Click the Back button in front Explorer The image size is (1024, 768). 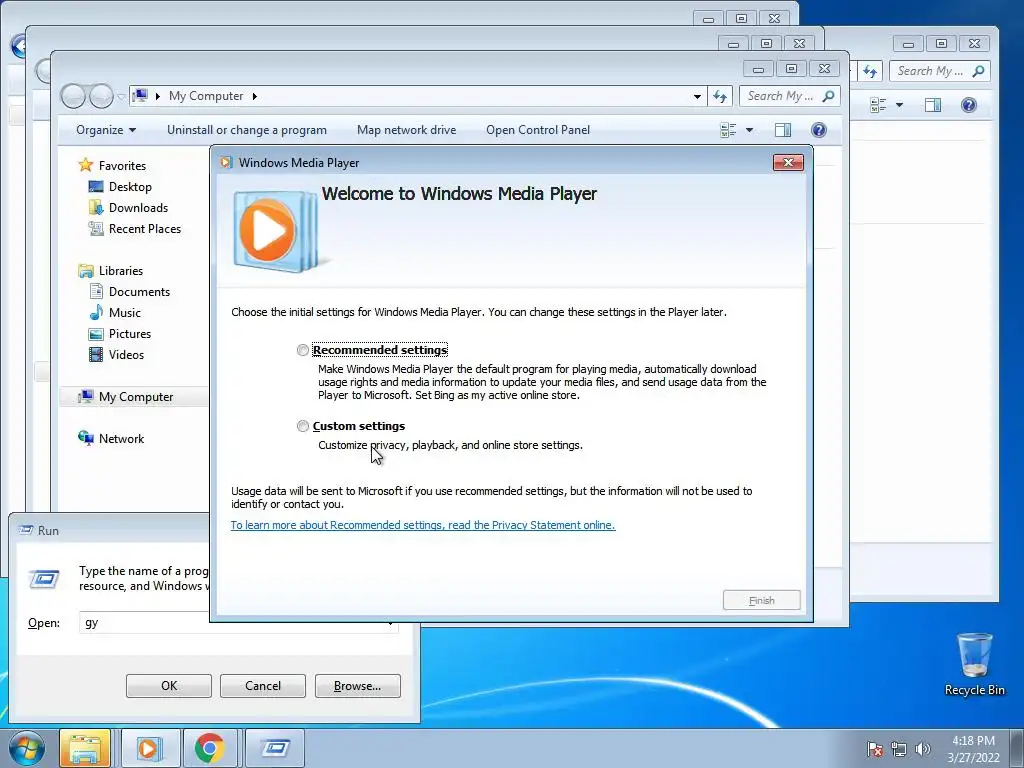(x=73, y=96)
